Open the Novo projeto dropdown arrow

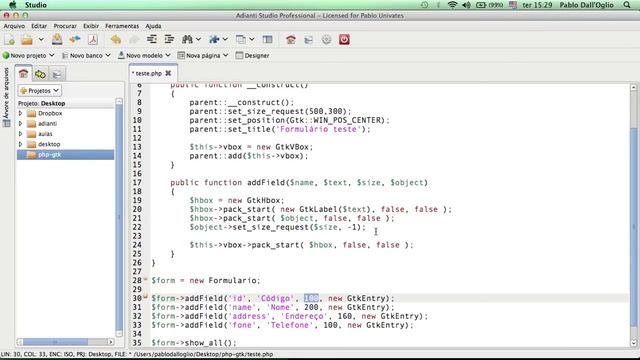tap(52, 56)
